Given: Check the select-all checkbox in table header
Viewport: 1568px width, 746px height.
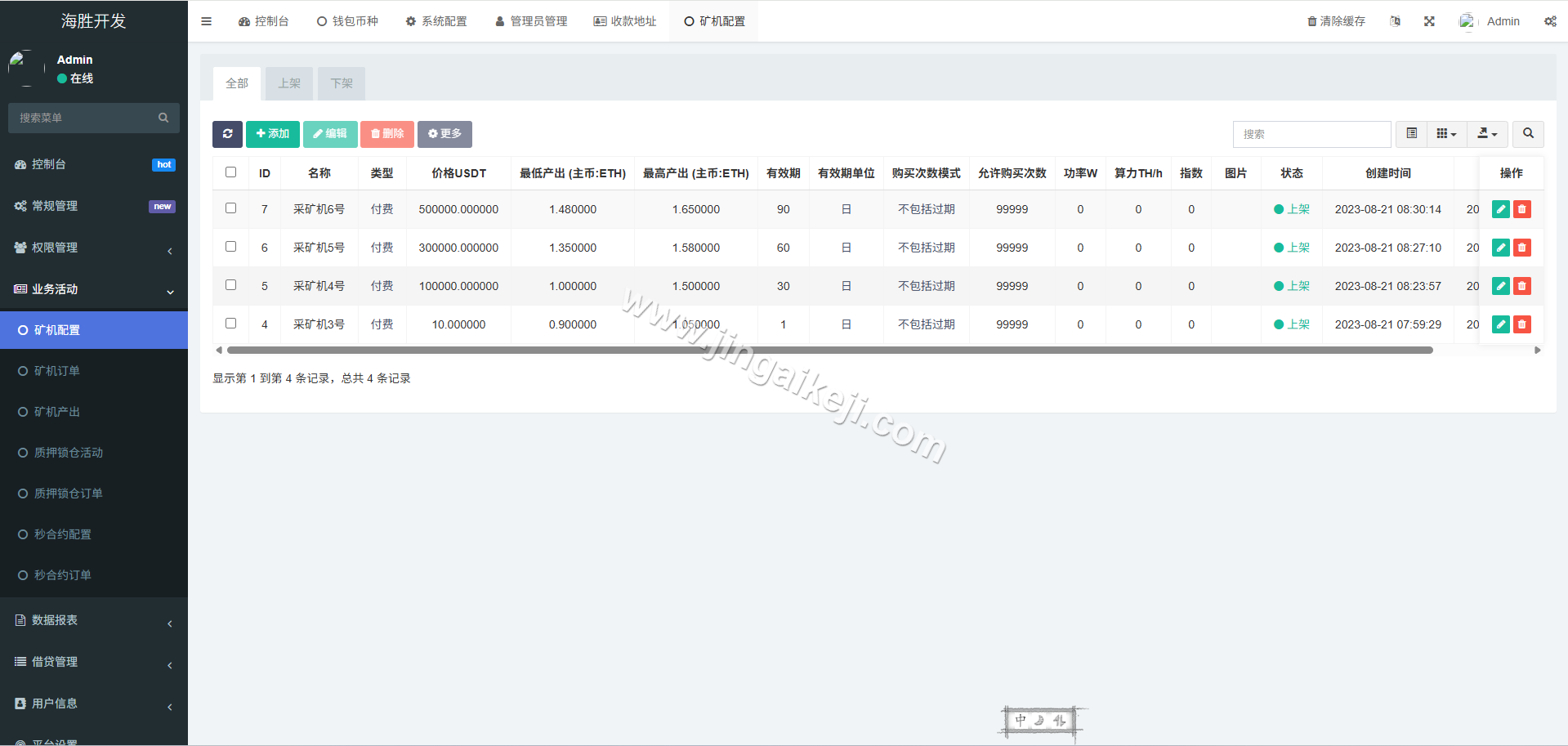Looking at the screenshot, I should [x=230, y=172].
